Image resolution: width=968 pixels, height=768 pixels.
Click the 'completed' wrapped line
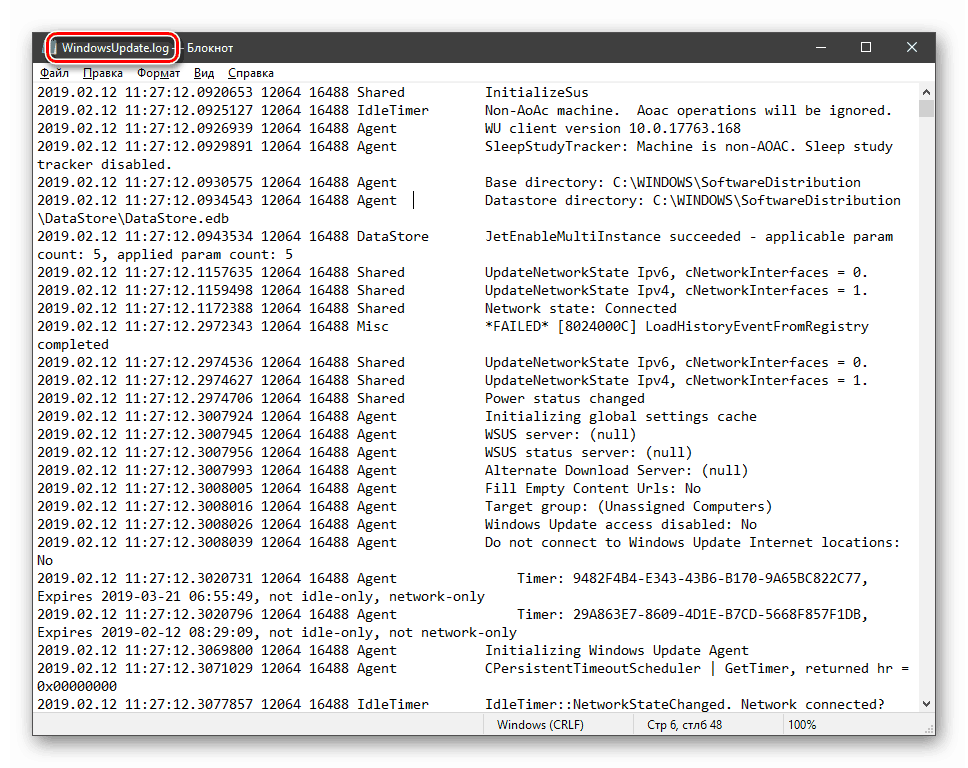pyautogui.click(x=73, y=344)
